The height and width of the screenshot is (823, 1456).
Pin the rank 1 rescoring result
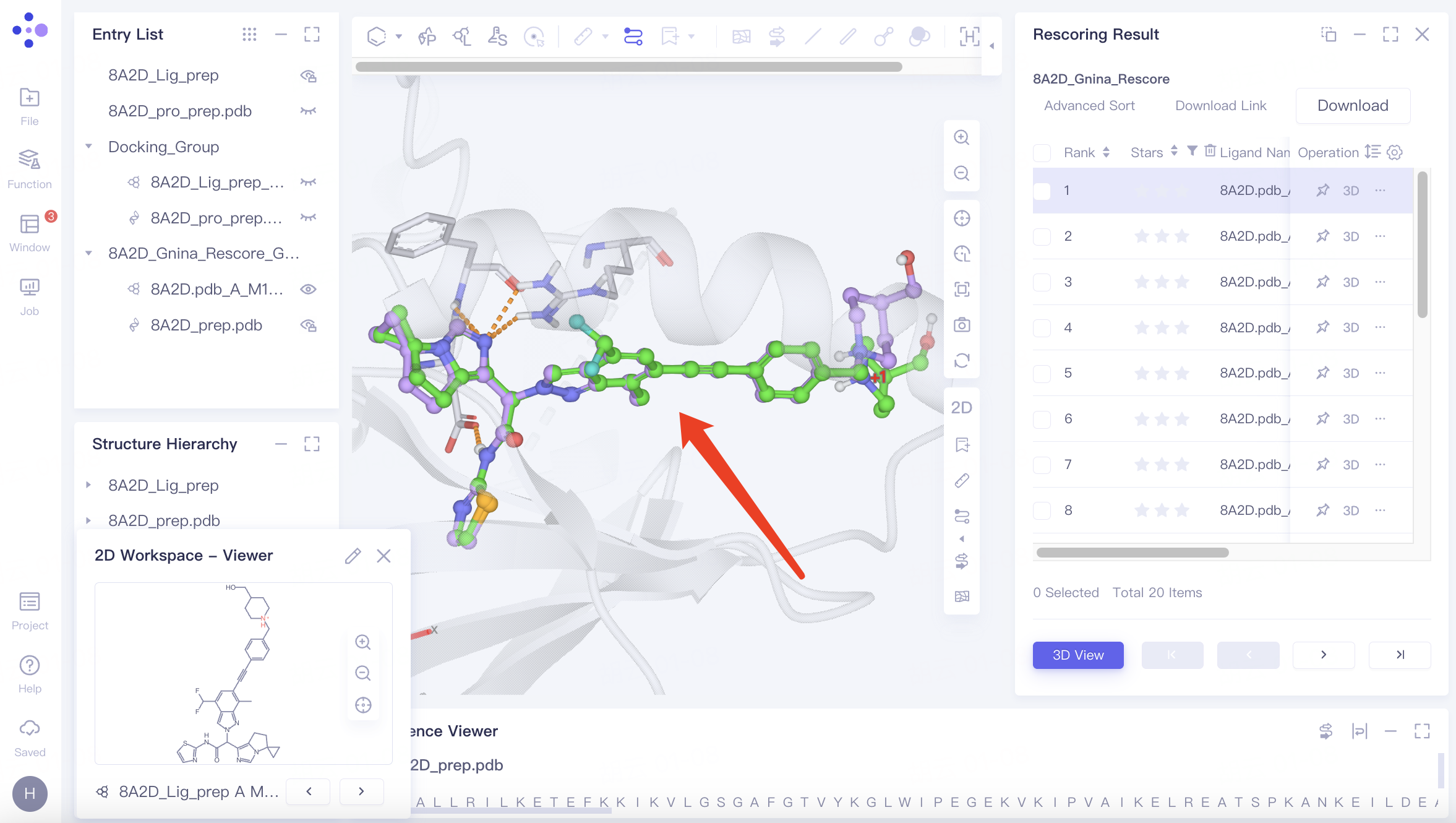click(1323, 191)
